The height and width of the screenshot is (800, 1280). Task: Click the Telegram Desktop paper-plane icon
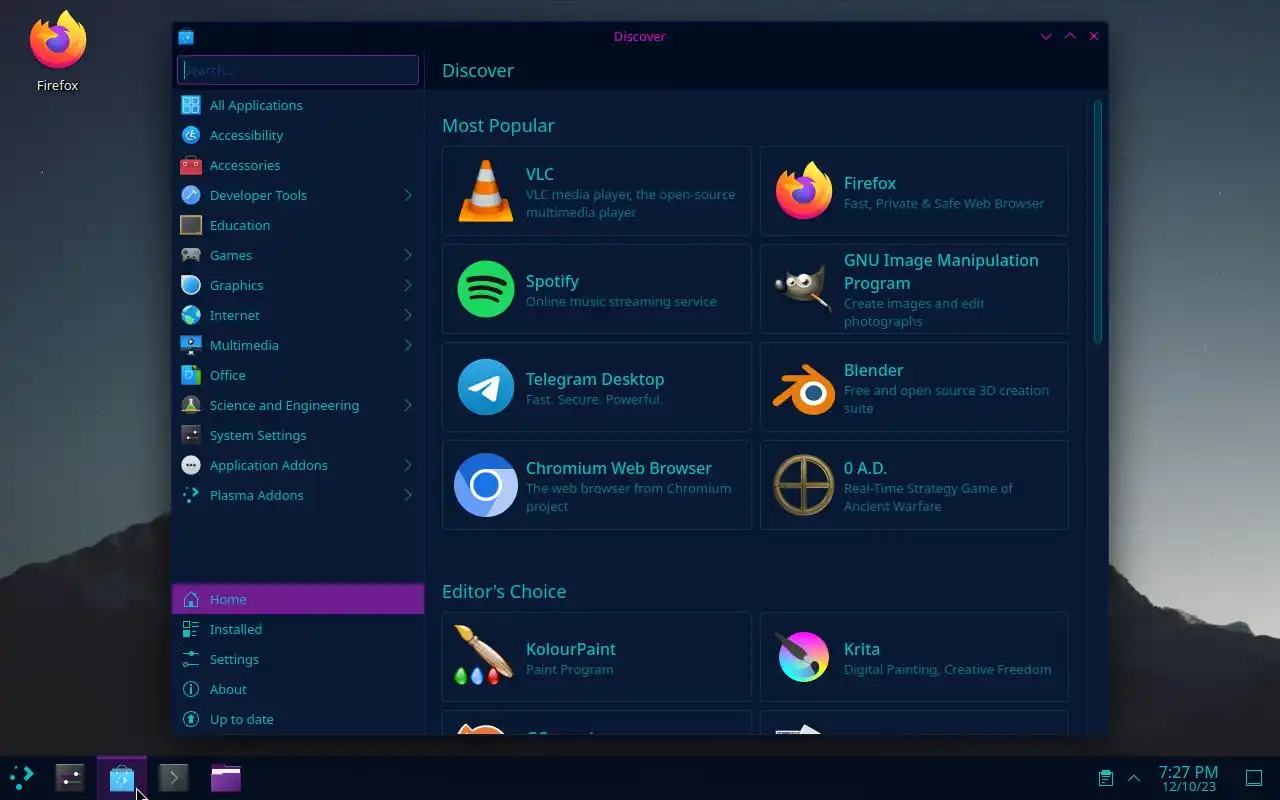(x=486, y=387)
